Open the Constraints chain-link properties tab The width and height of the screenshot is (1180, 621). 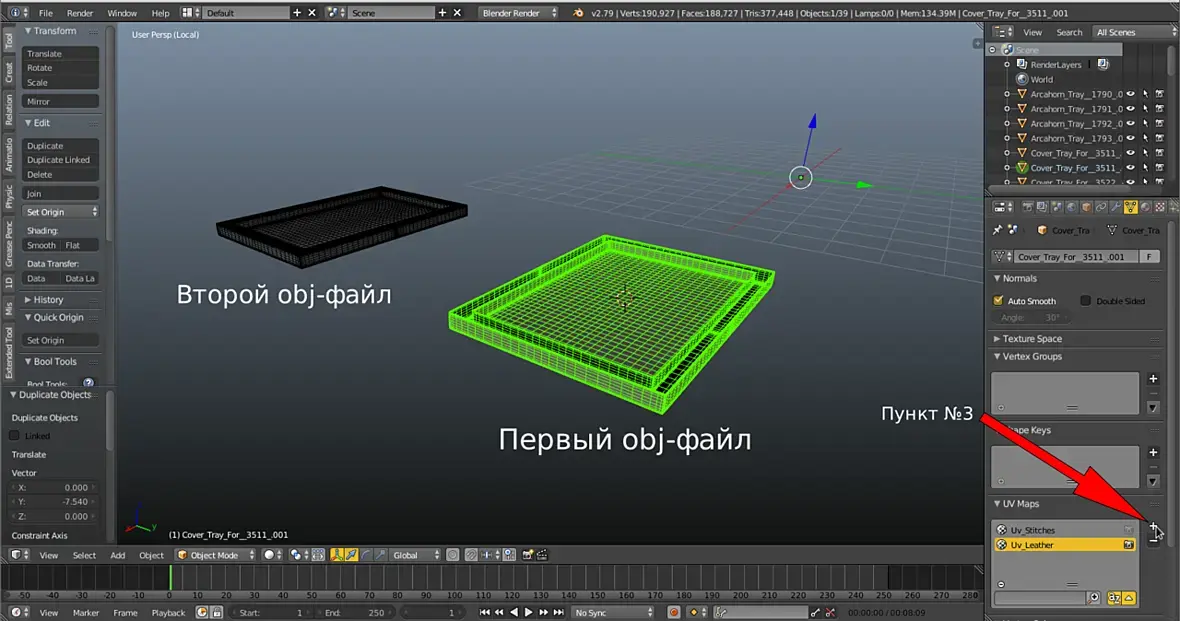(1101, 207)
